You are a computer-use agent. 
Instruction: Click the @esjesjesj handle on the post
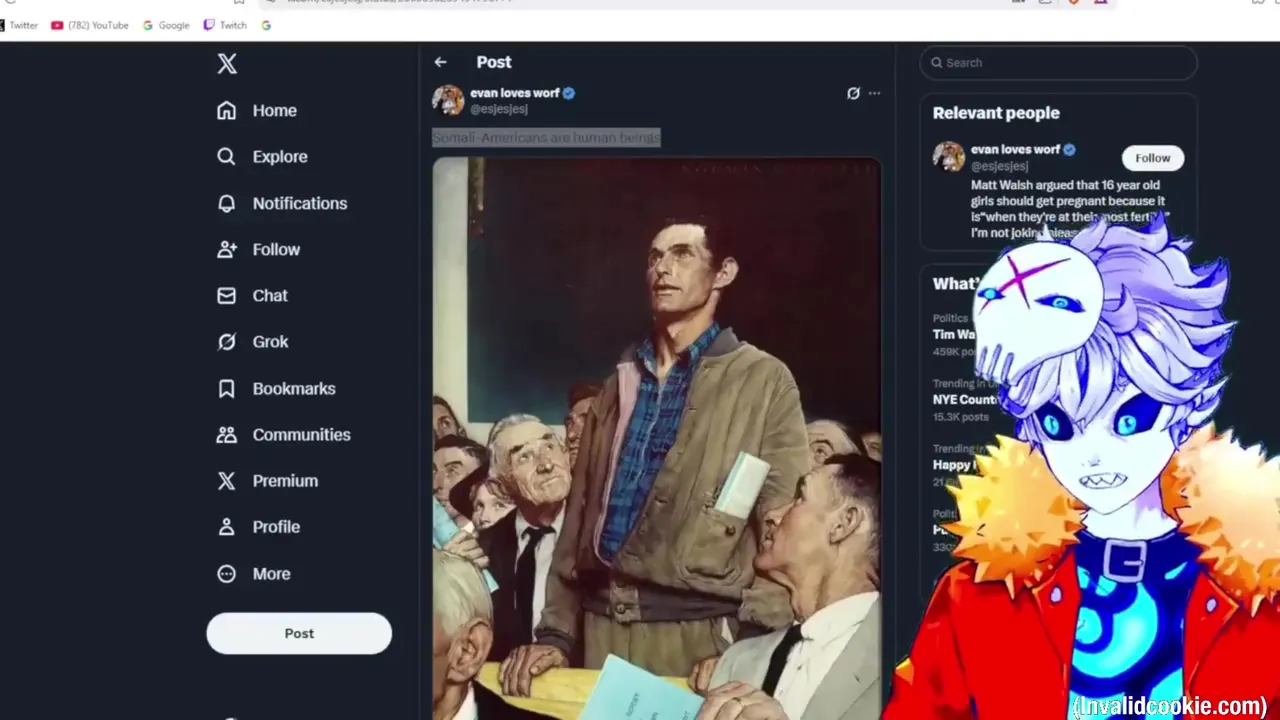click(x=499, y=109)
